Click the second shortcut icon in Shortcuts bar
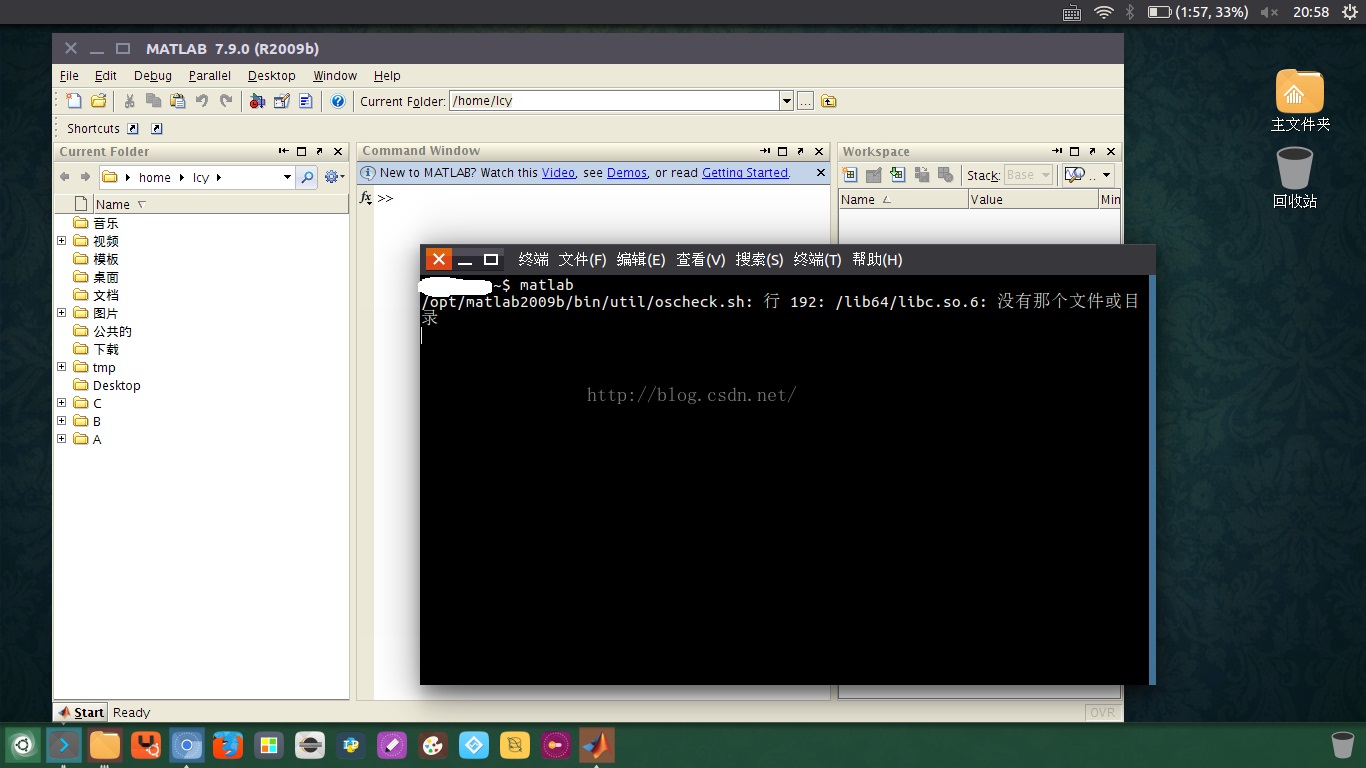Image resolution: width=1366 pixels, height=768 pixels. point(157,128)
